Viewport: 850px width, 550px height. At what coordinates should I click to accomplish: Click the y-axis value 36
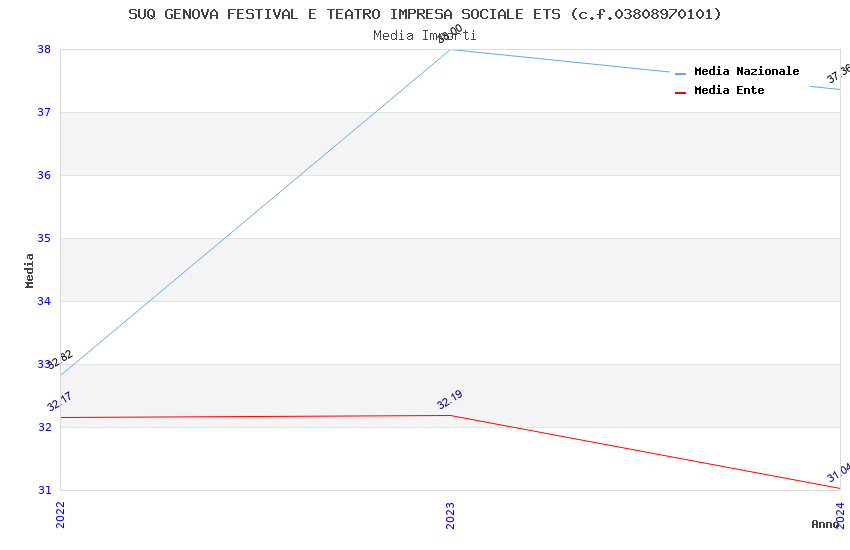[44, 175]
